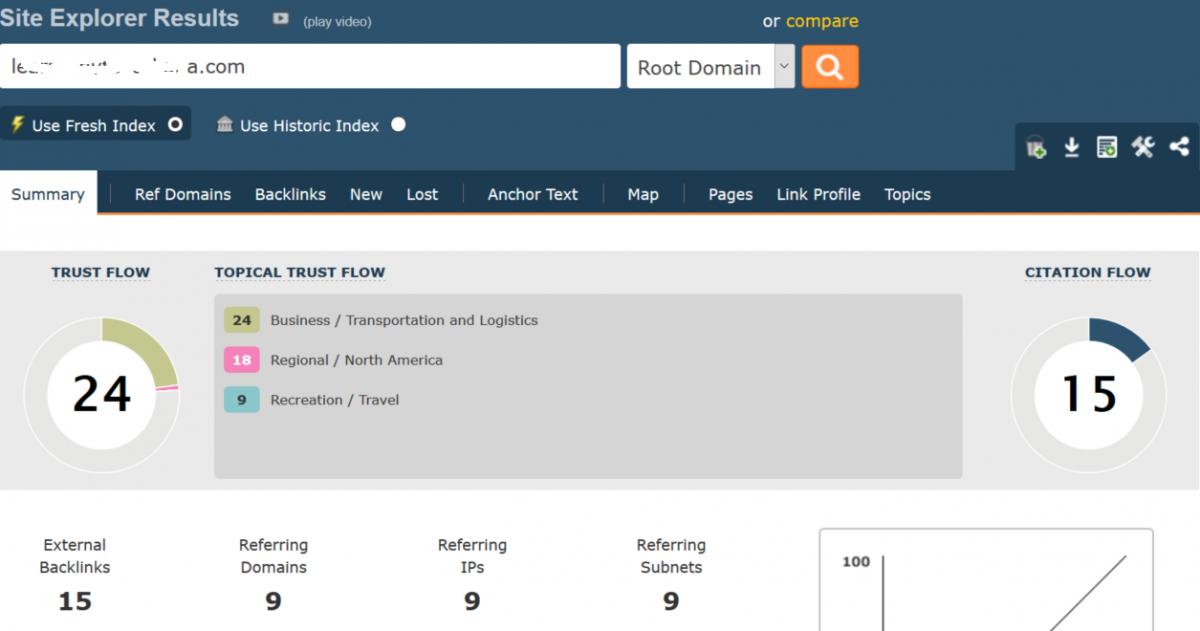The height and width of the screenshot is (631, 1200).
Task: Click the CITATION FLOW heading link
Action: [x=1088, y=272]
